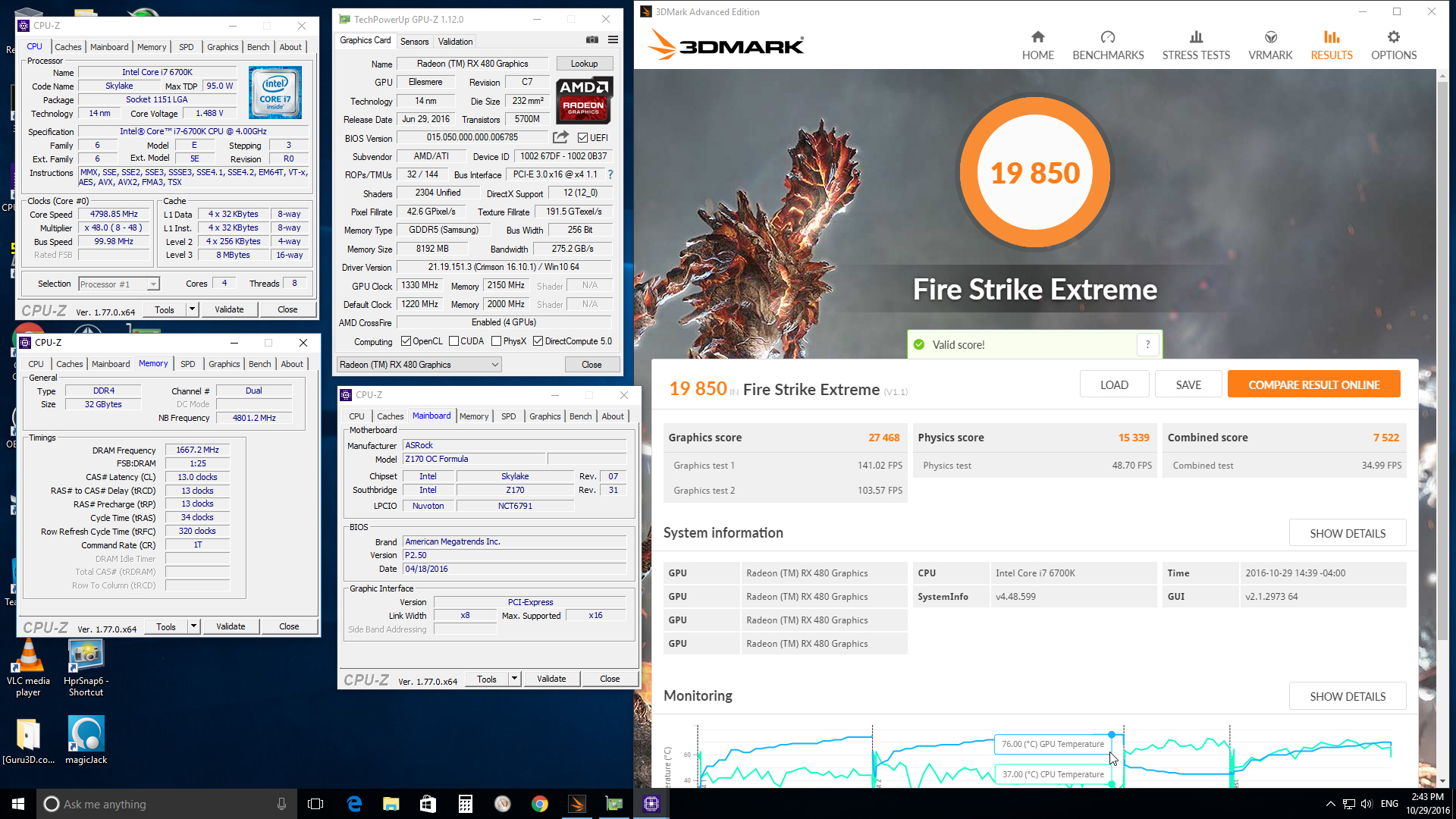Open File Explorer from the taskbar

pos(391,804)
